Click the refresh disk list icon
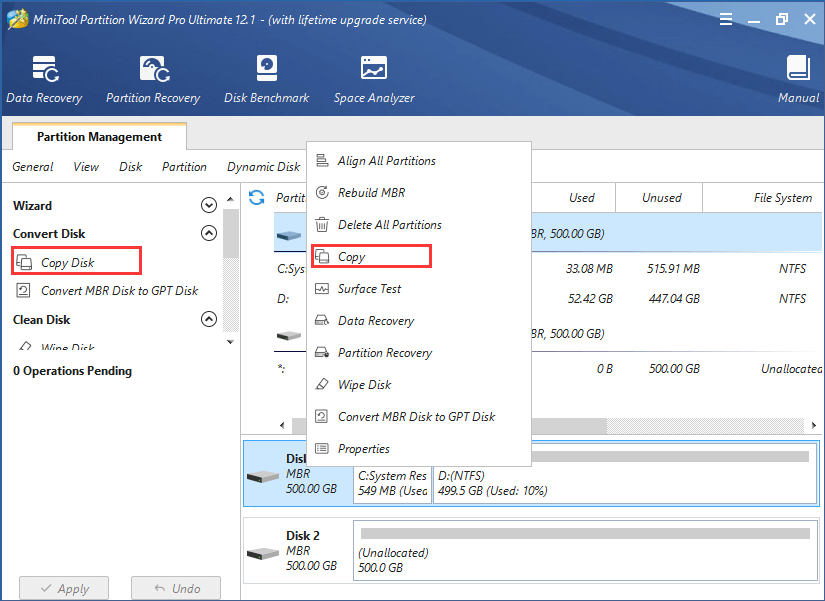 [x=256, y=198]
